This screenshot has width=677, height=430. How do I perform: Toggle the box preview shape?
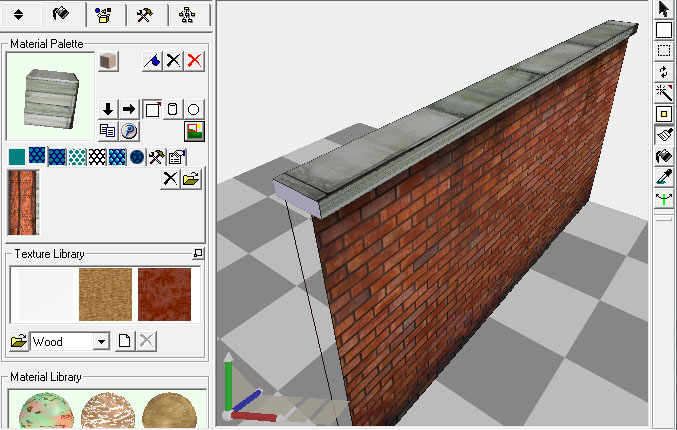[x=152, y=109]
